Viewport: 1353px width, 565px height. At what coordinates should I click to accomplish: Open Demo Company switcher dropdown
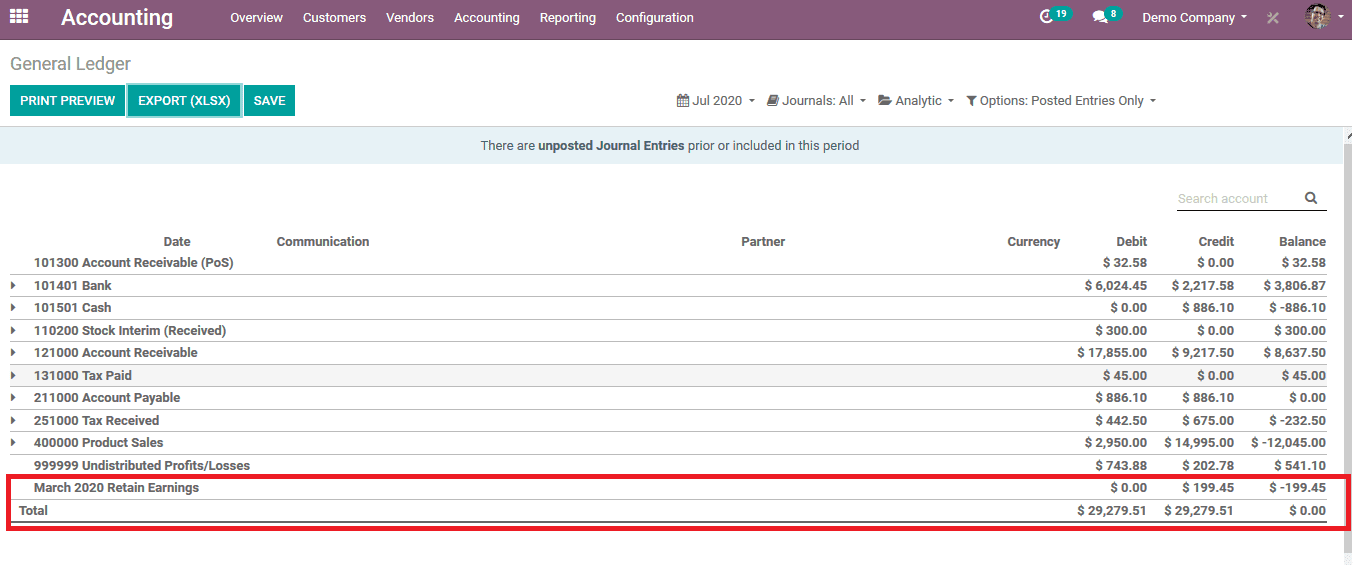click(x=1194, y=18)
